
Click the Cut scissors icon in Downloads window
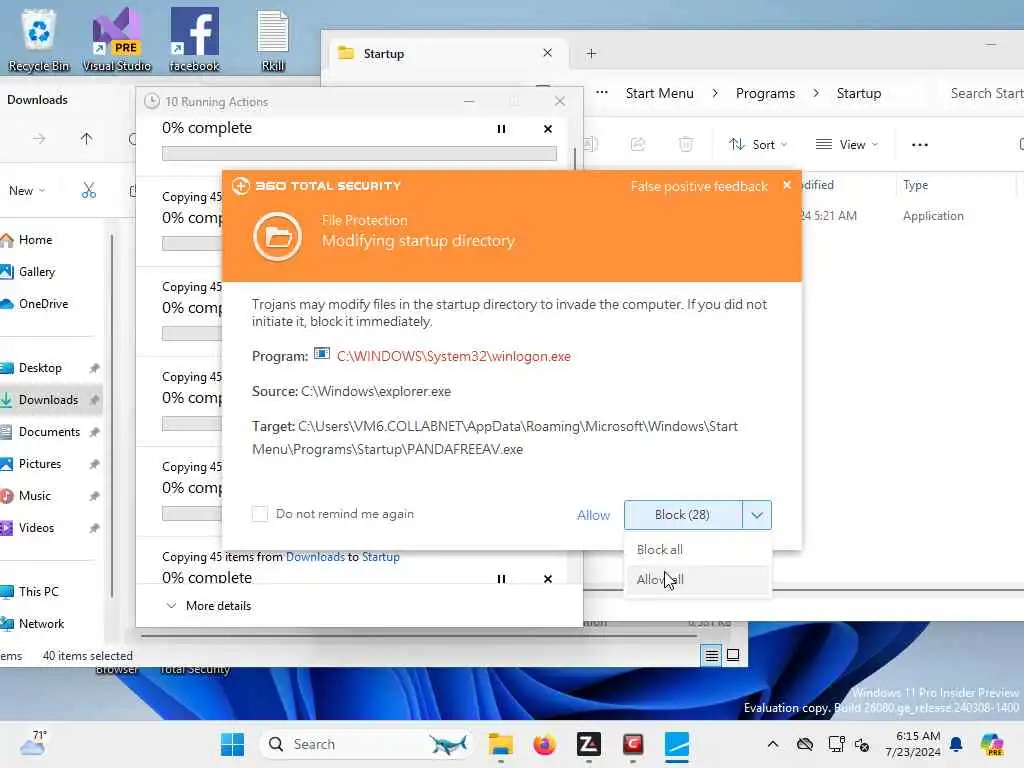(89, 191)
